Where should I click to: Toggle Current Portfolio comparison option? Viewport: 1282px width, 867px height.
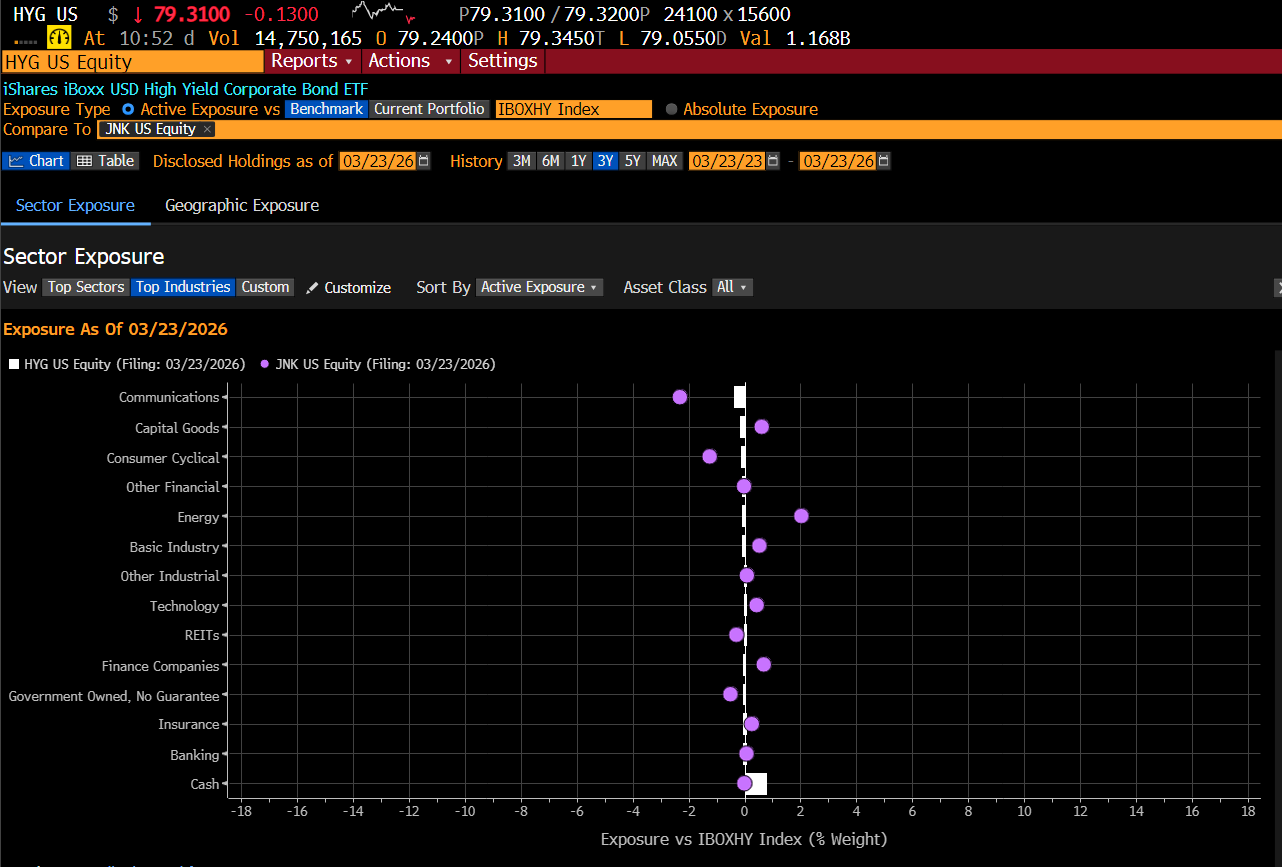[429, 109]
